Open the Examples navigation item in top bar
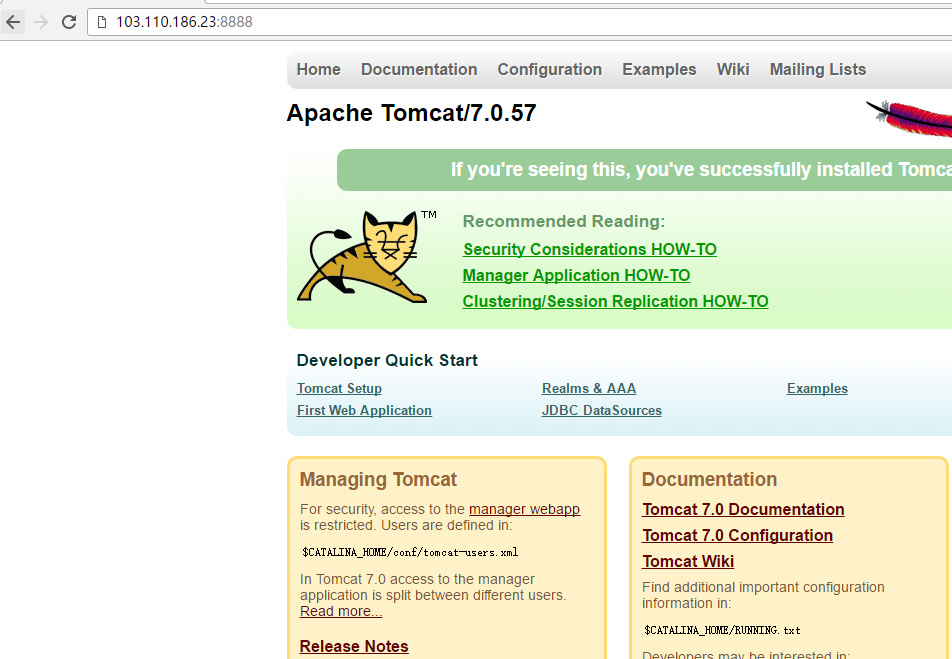The image size is (952, 659). (x=659, y=69)
